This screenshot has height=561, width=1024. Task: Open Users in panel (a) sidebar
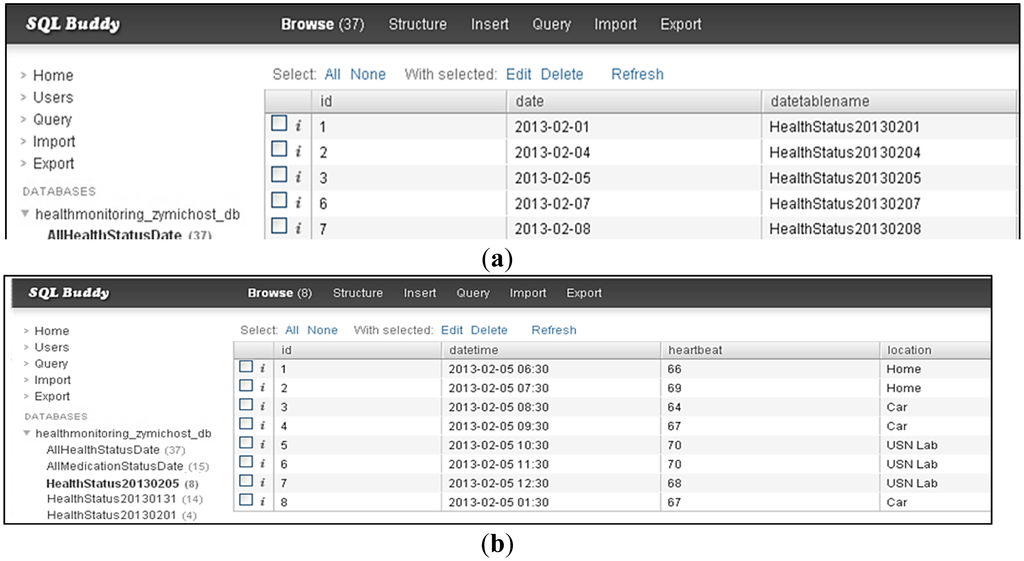pos(53,97)
